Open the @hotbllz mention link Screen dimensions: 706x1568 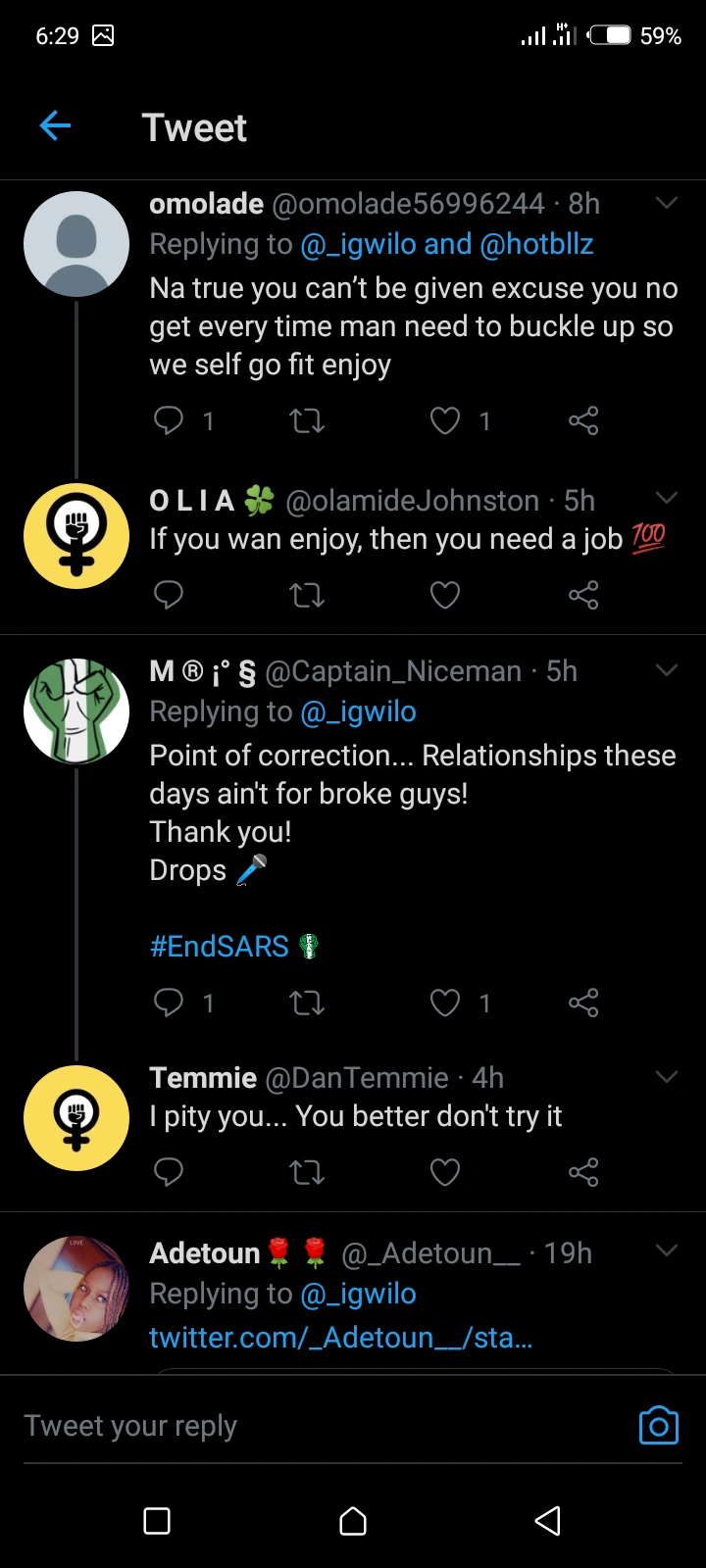click(536, 244)
